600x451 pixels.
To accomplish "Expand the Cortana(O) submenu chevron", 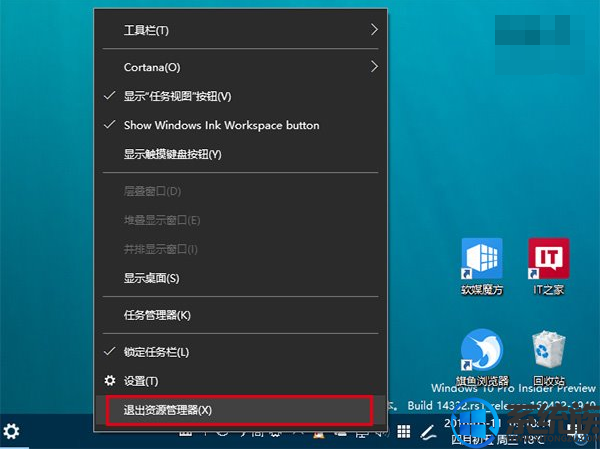I will 374,67.
